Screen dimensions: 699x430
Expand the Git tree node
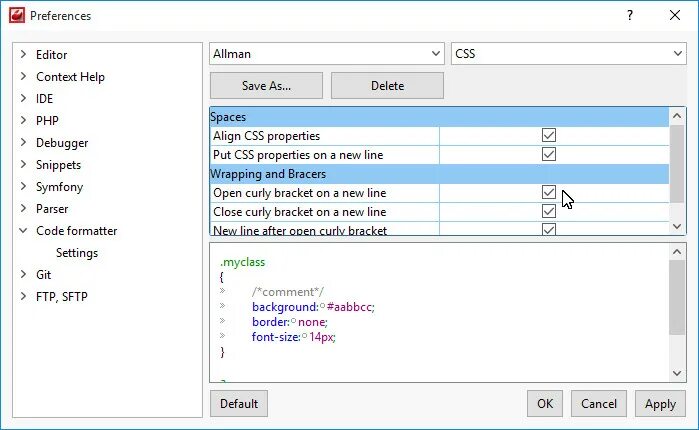23,275
